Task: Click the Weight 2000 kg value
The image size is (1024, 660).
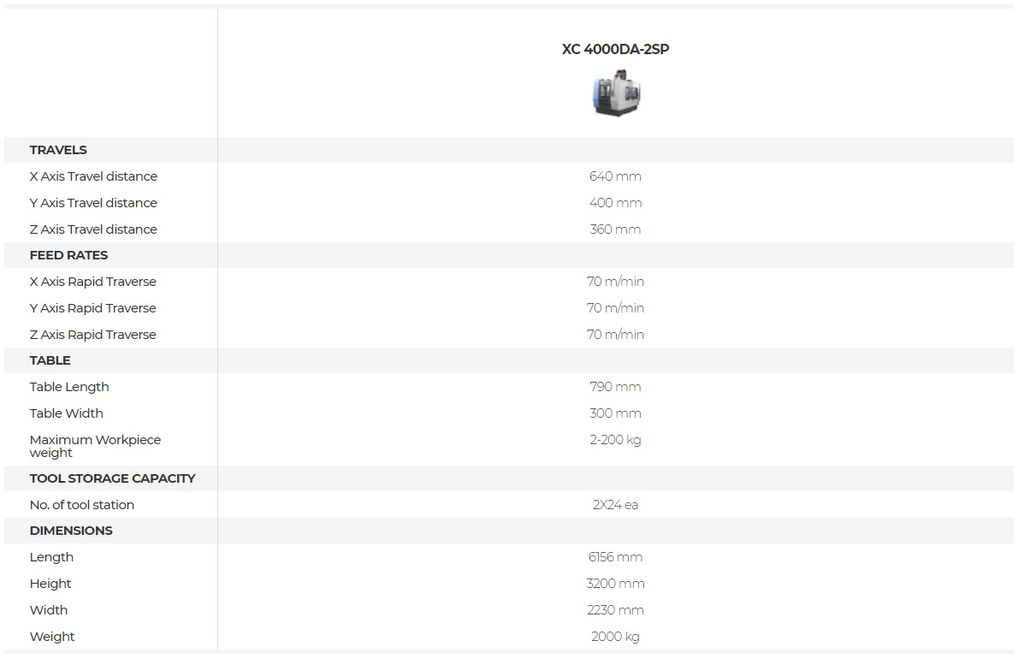Action: (x=615, y=636)
